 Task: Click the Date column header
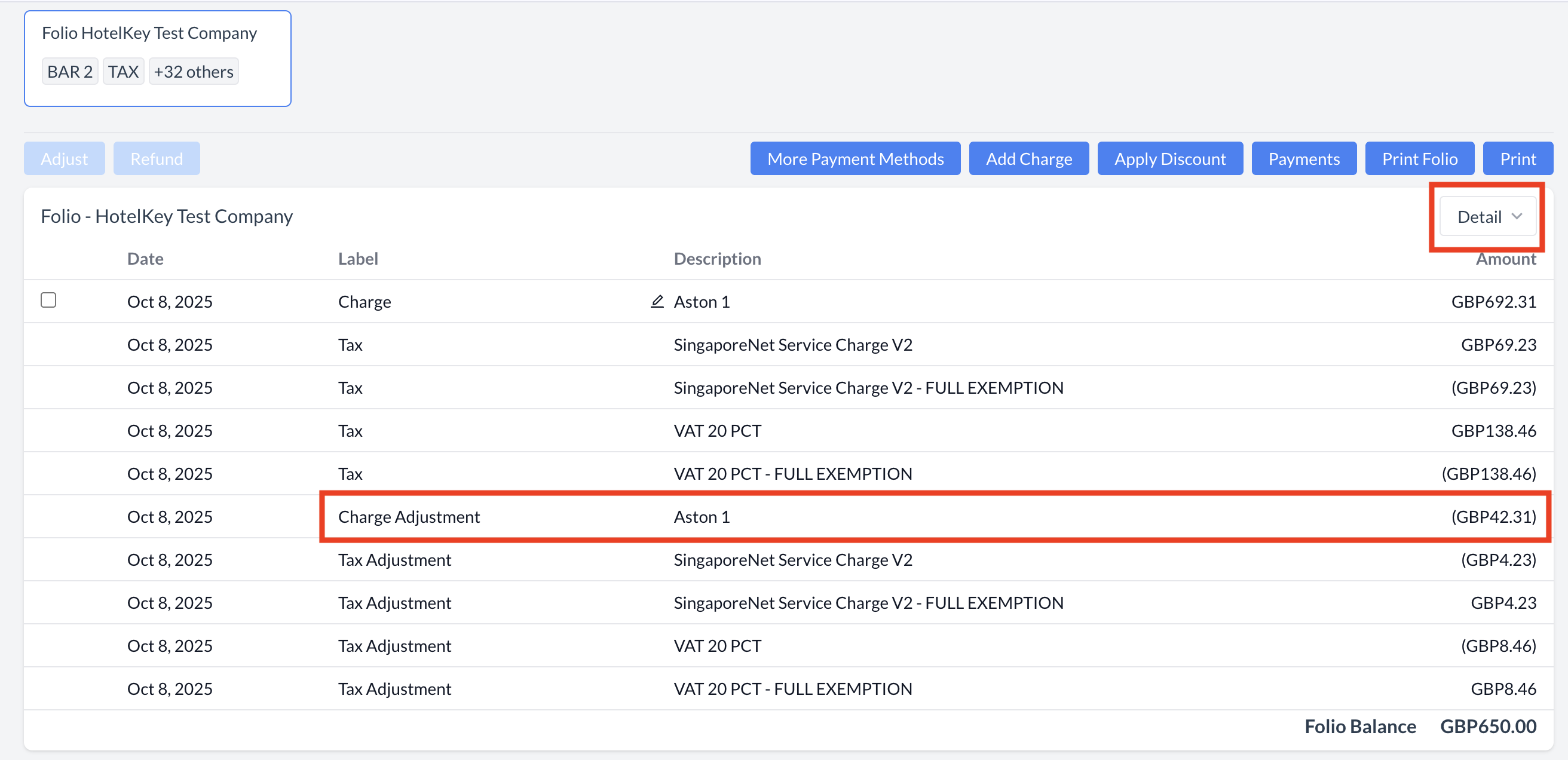pyautogui.click(x=145, y=259)
